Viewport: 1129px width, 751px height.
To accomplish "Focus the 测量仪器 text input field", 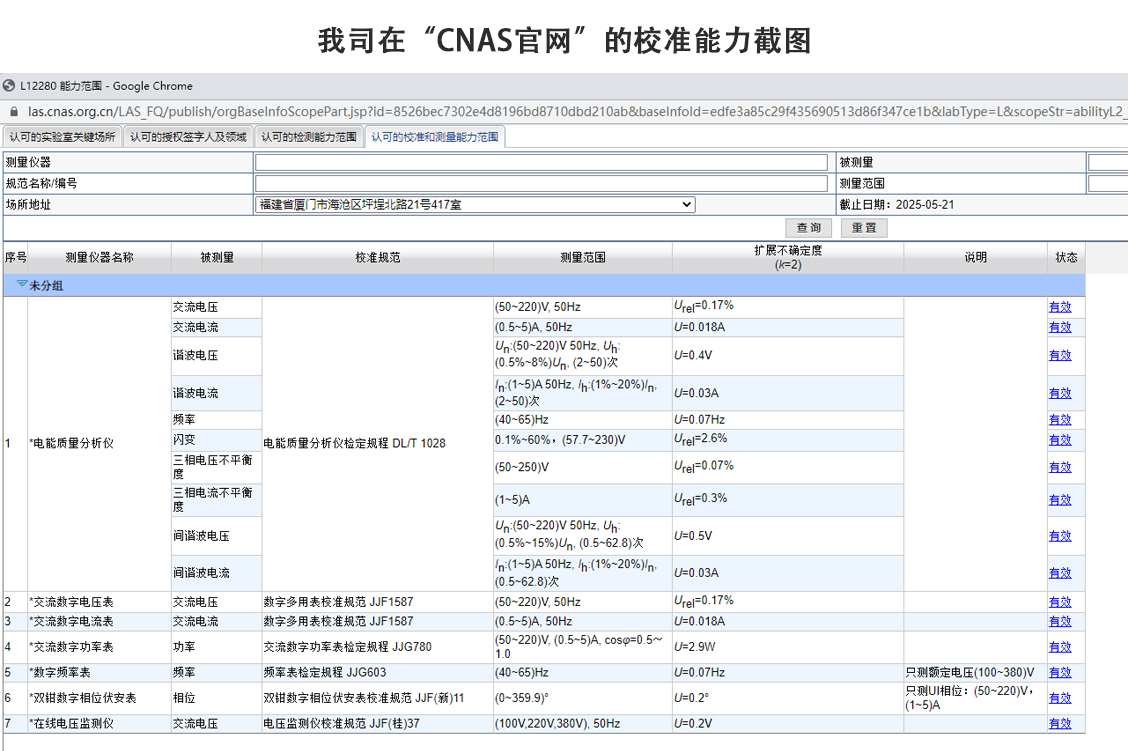I will click(541, 162).
